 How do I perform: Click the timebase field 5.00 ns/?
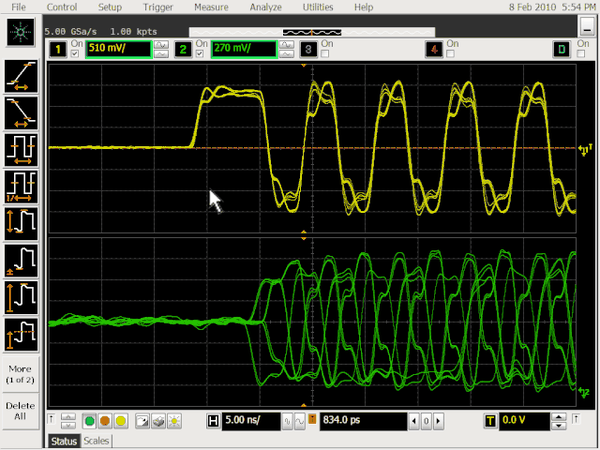tap(251, 421)
